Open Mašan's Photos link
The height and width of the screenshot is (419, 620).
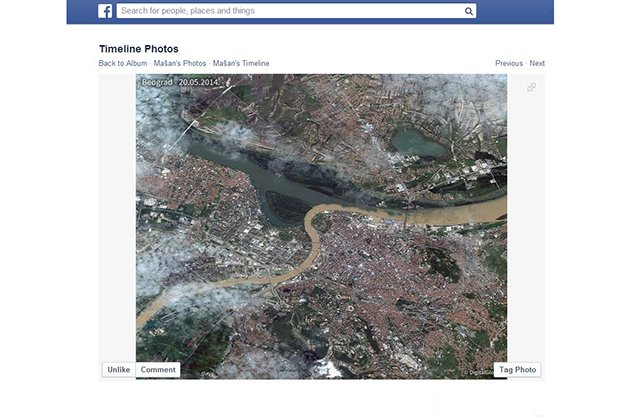(180, 63)
